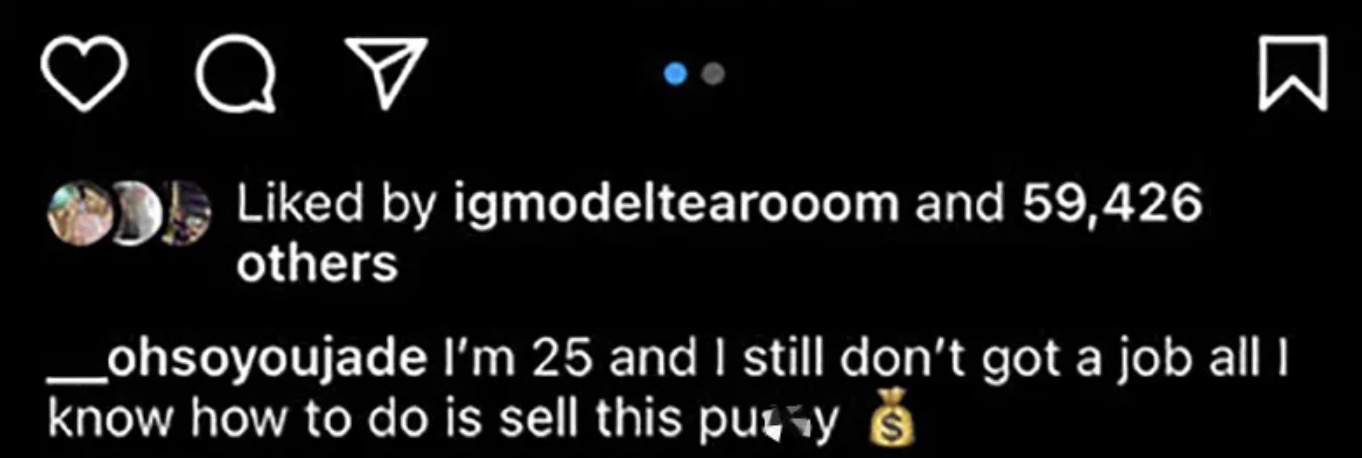Switch to the gray second carousel dot
This screenshot has width=1362, height=458.
[x=713, y=73]
